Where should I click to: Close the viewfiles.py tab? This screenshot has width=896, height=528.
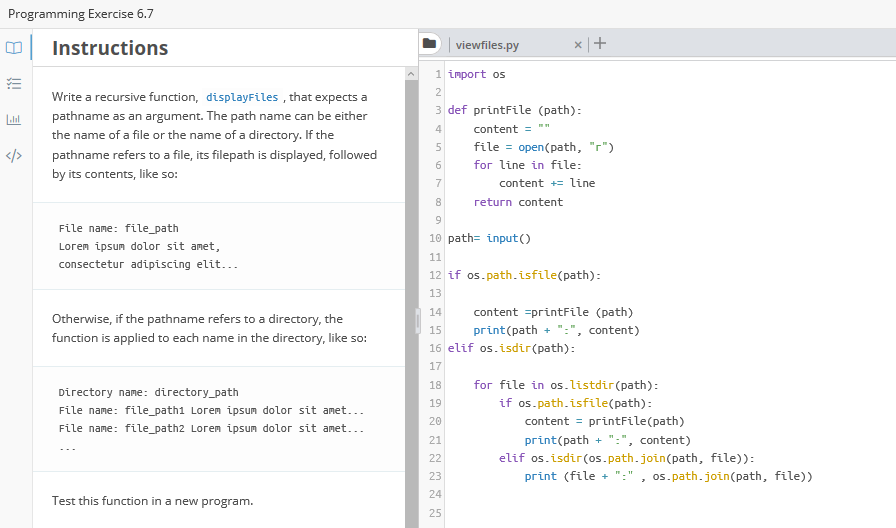coord(578,45)
